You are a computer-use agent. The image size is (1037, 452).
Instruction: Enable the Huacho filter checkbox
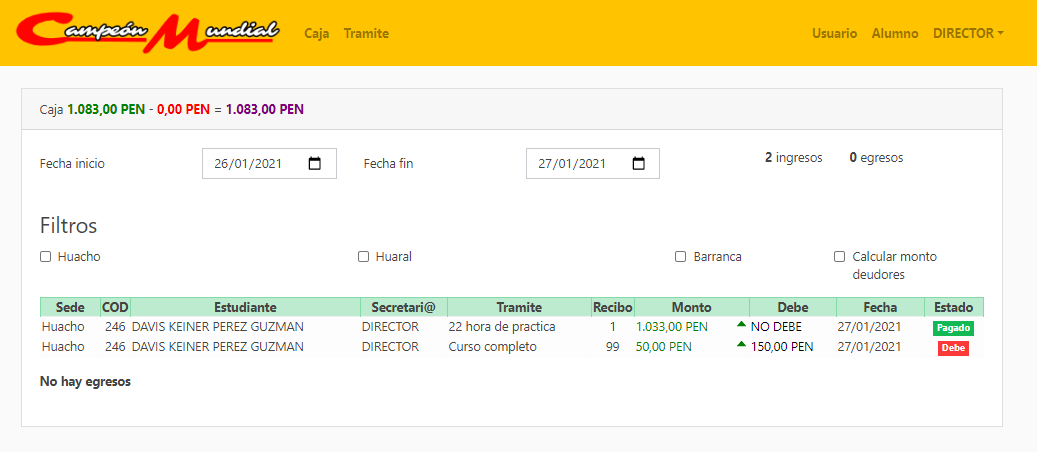pyautogui.click(x=46, y=257)
